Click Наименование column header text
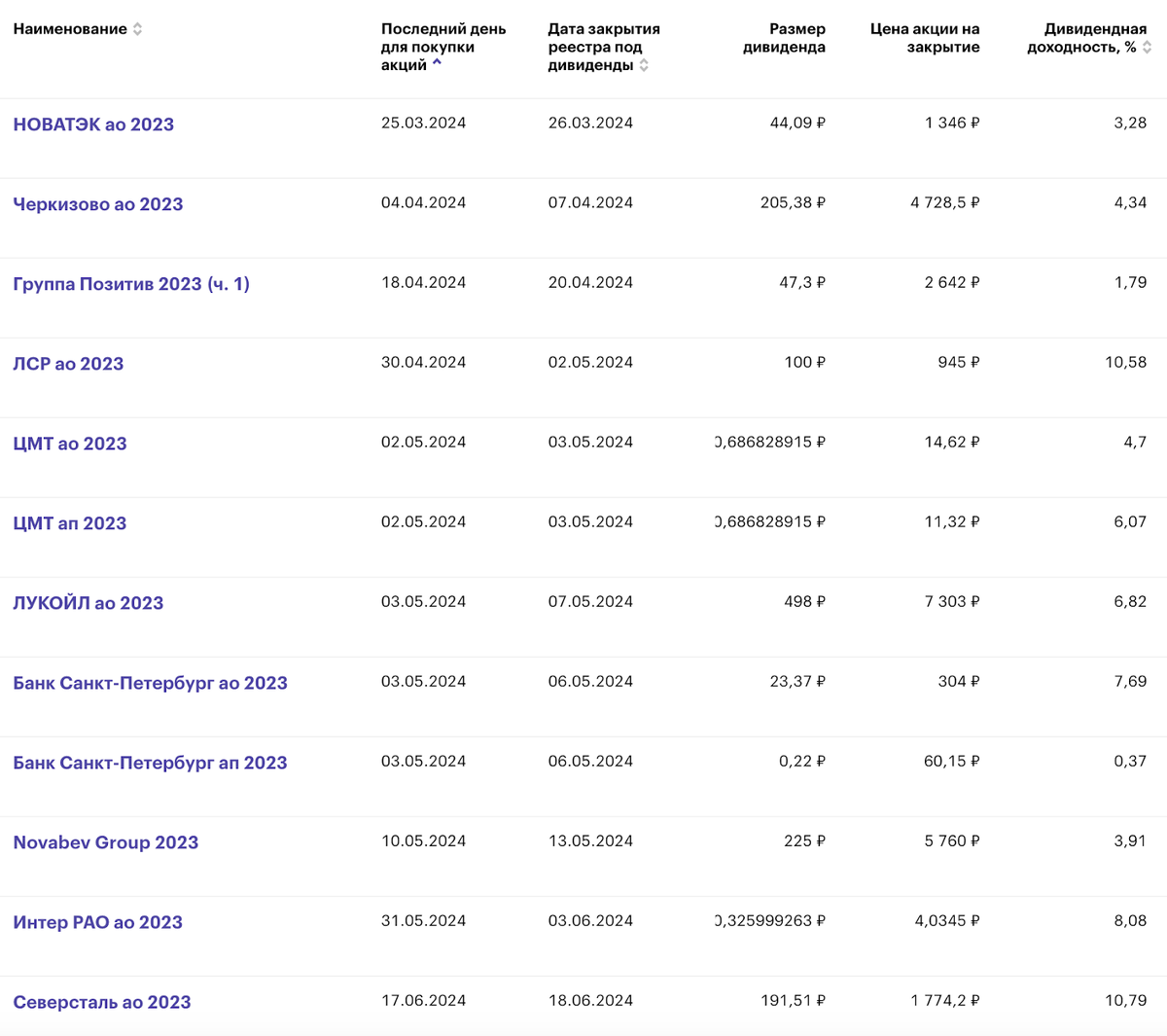Viewport: 1167px width, 1036px height. 70,29
